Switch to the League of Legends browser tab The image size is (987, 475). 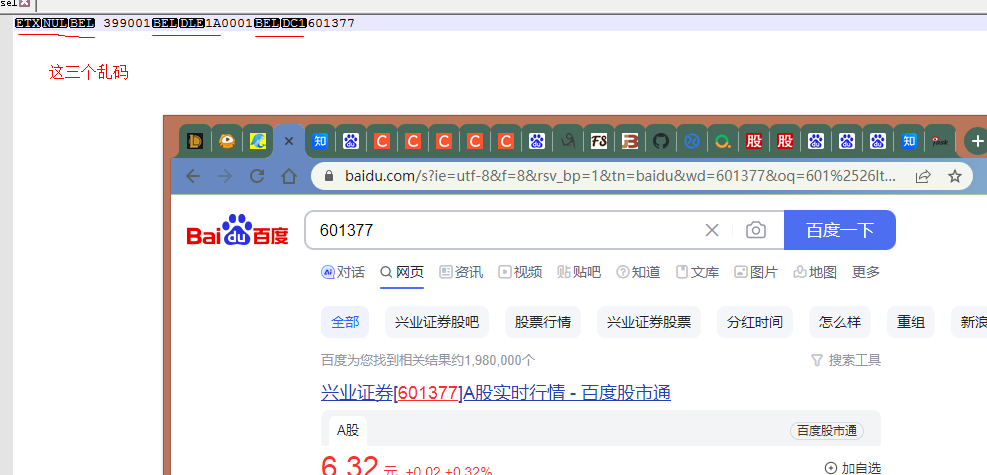pos(195,142)
